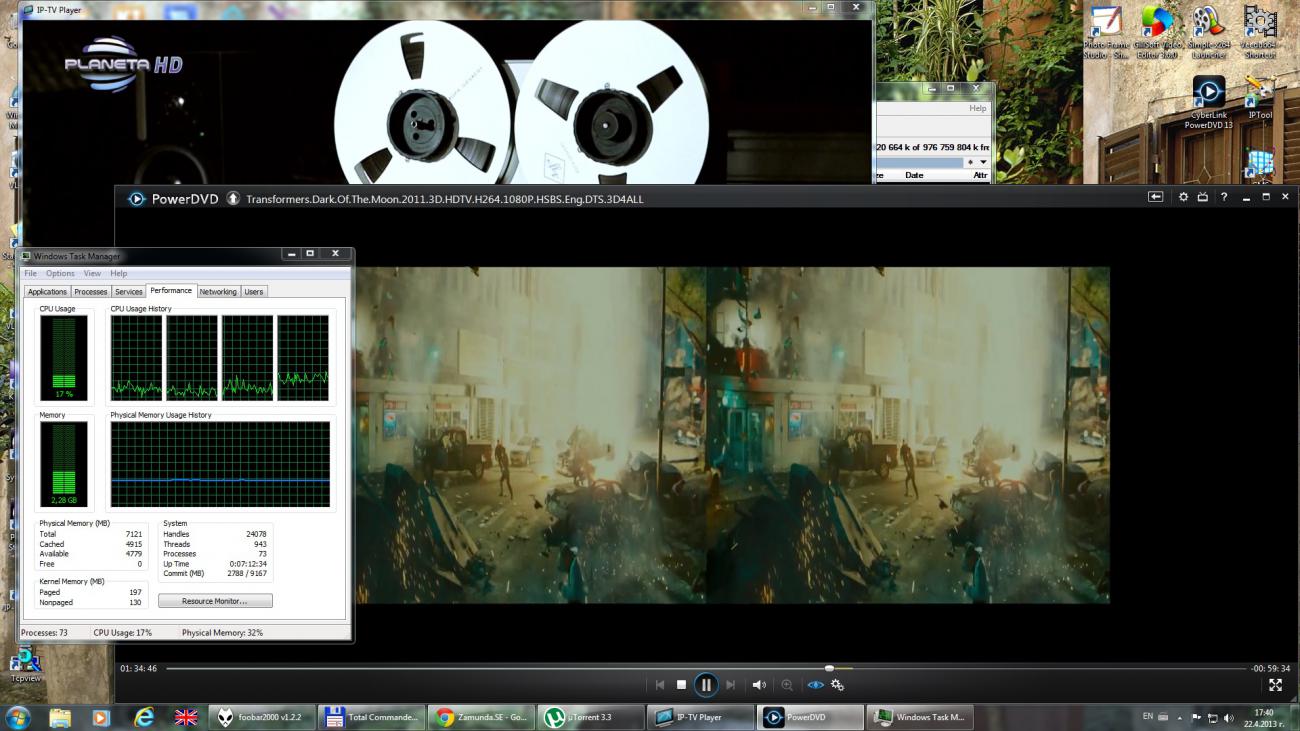Open the network tray icon
1300x731 pixels.
coord(1212,717)
